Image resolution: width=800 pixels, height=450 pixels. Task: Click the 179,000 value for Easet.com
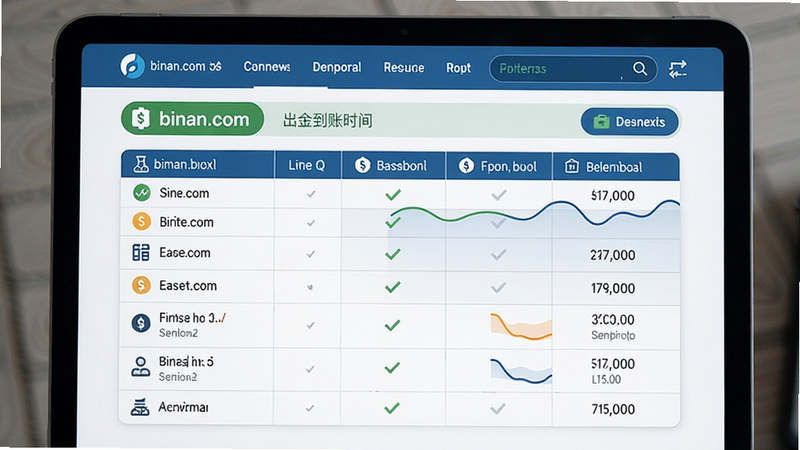(x=613, y=288)
